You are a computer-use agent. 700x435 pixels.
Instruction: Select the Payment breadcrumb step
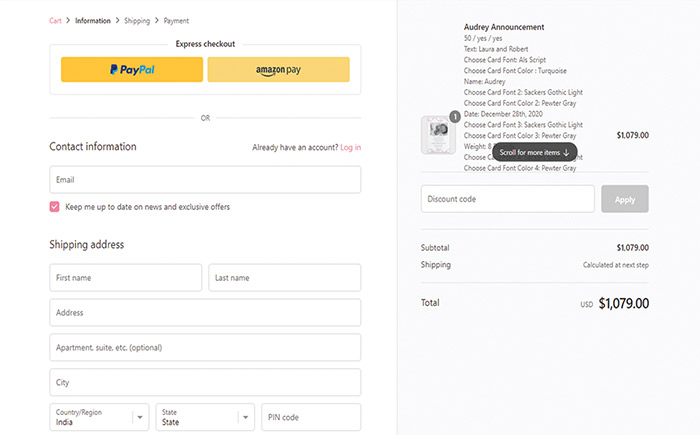(x=175, y=21)
